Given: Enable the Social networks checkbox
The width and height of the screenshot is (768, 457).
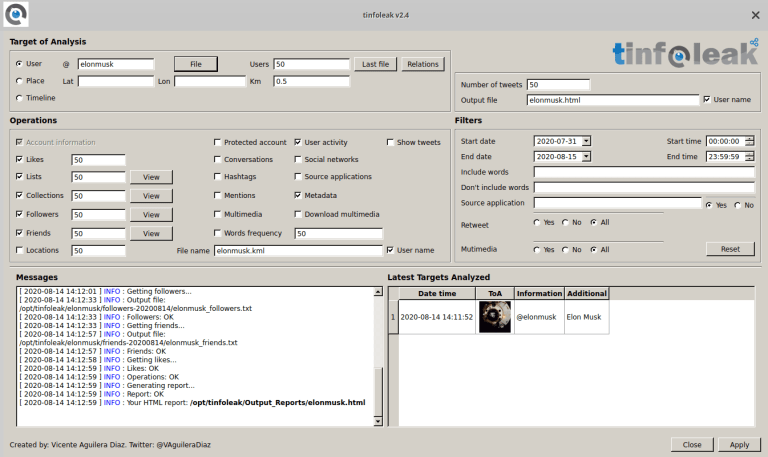Looking at the screenshot, I should pos(297,159).
